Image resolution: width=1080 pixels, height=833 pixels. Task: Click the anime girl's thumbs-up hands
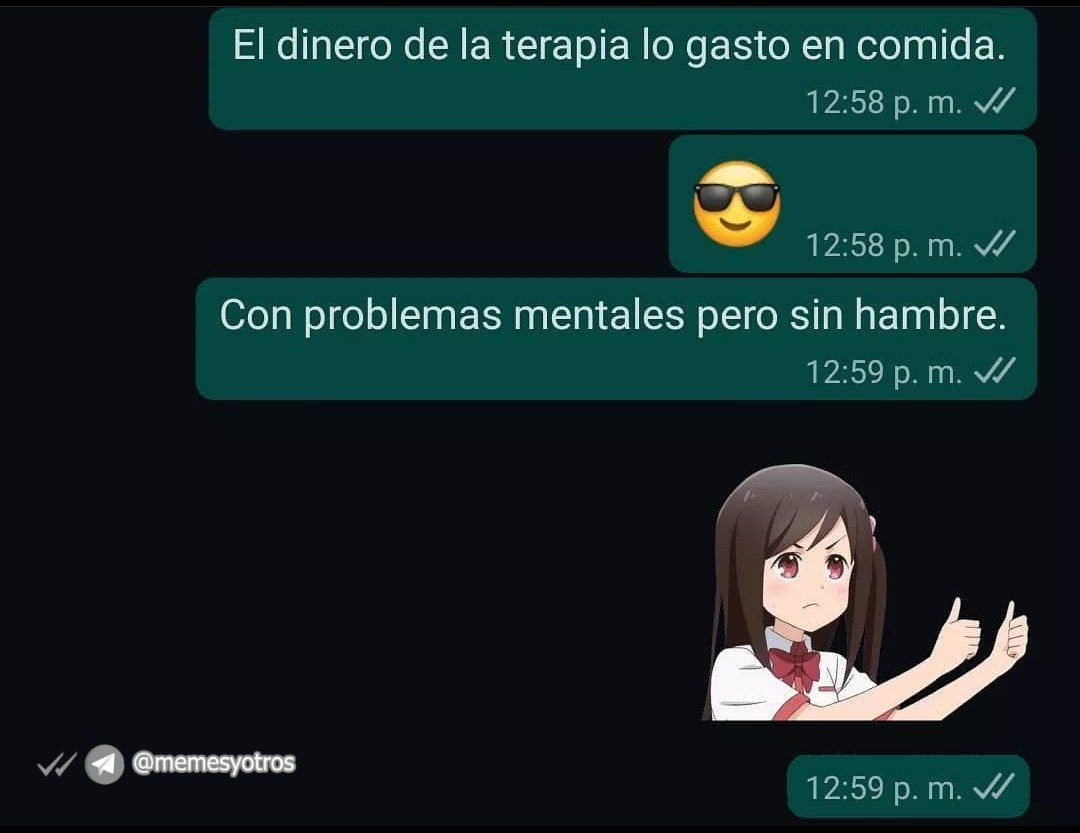coord(985,630)
